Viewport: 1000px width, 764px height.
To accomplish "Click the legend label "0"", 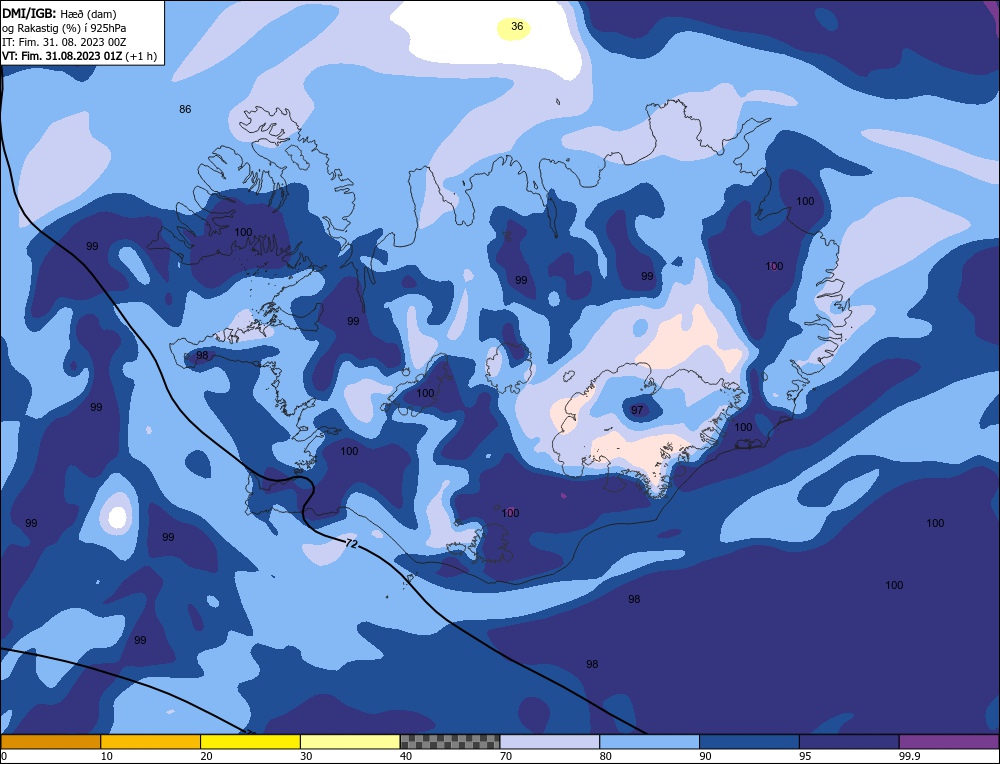I will (4, 756).
